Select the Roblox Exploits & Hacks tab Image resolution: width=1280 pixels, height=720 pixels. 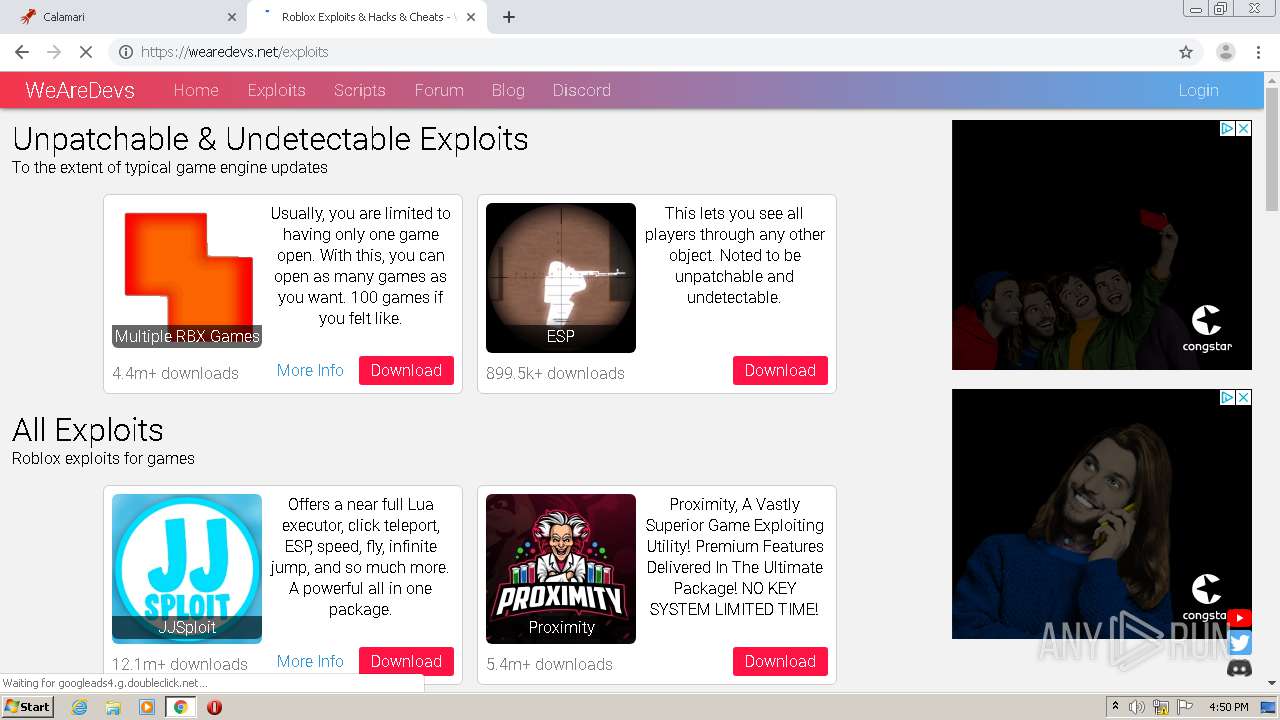367,17
